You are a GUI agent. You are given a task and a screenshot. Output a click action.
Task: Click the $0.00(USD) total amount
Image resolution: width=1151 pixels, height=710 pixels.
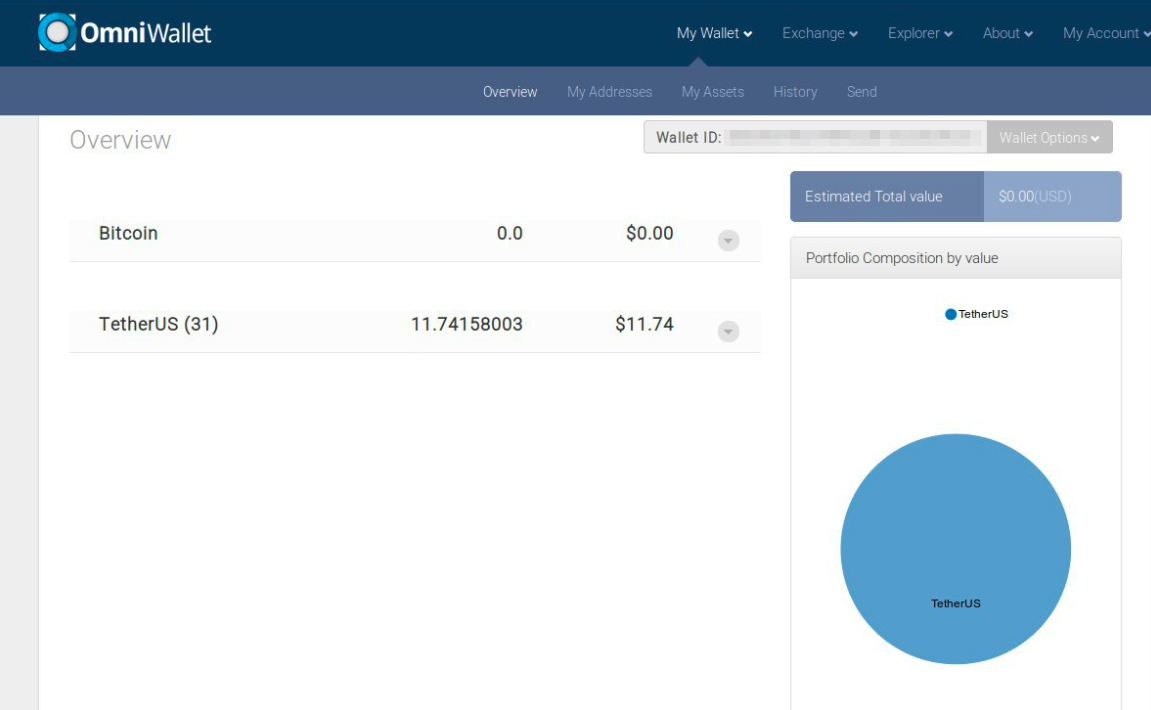coord(1035,197)
